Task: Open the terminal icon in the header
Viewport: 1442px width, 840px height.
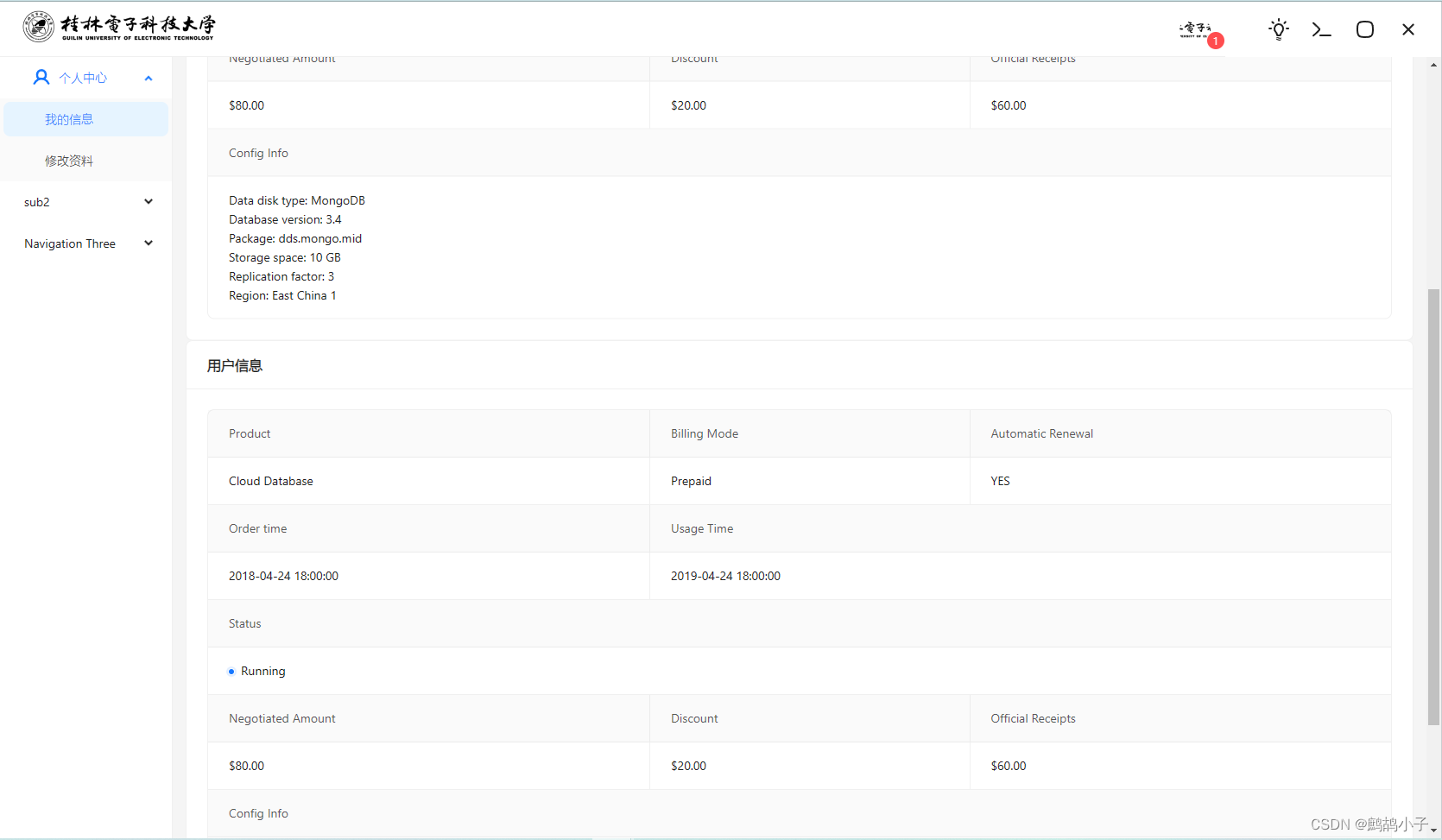Action: point(1321,28)
